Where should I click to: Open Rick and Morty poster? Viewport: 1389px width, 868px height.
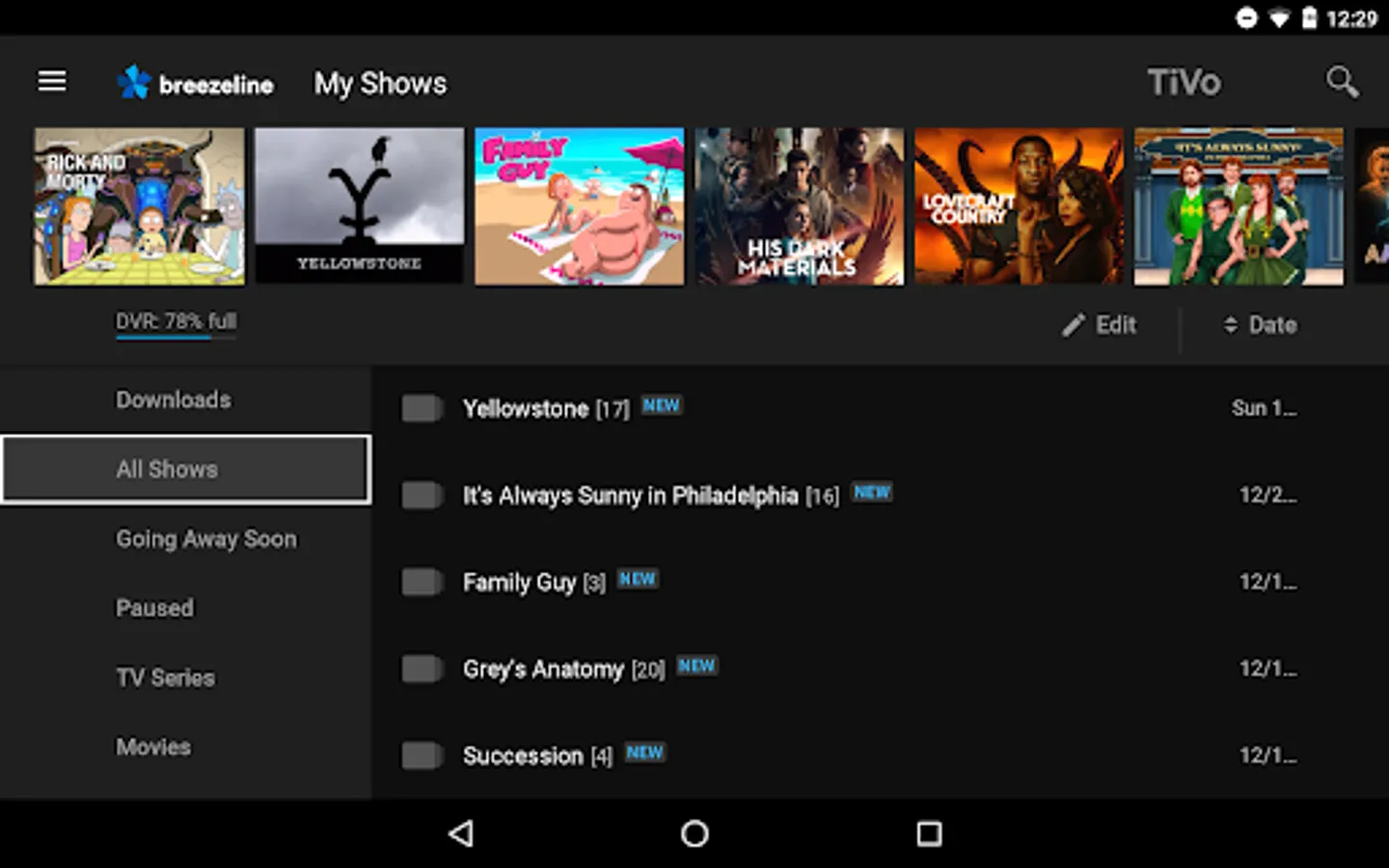pos(139,206)
